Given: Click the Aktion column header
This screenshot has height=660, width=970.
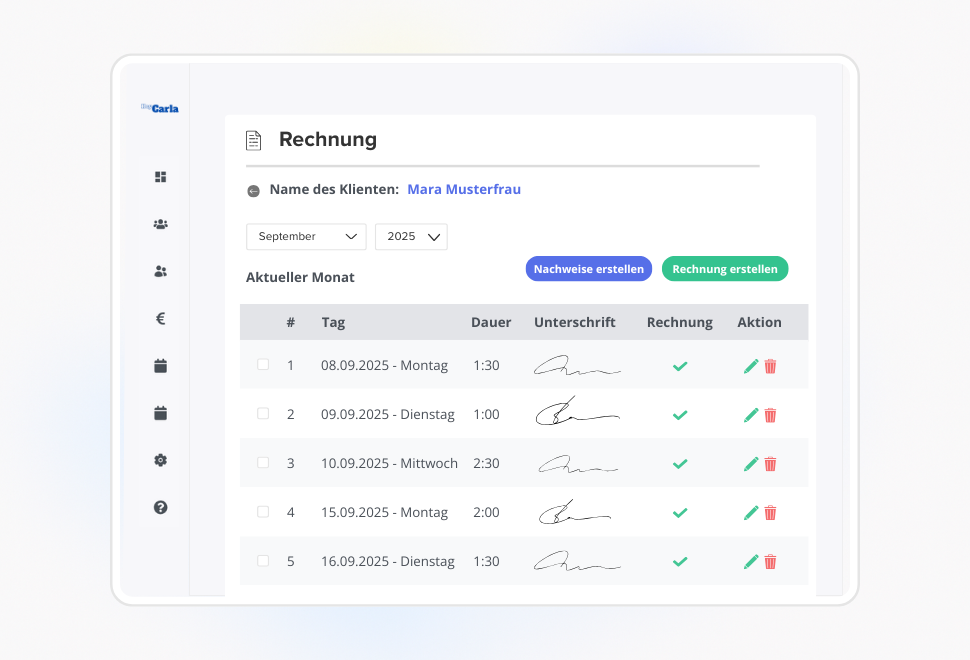Looking at the screenshot, I should pyautogui.click(x=759, y=322).
